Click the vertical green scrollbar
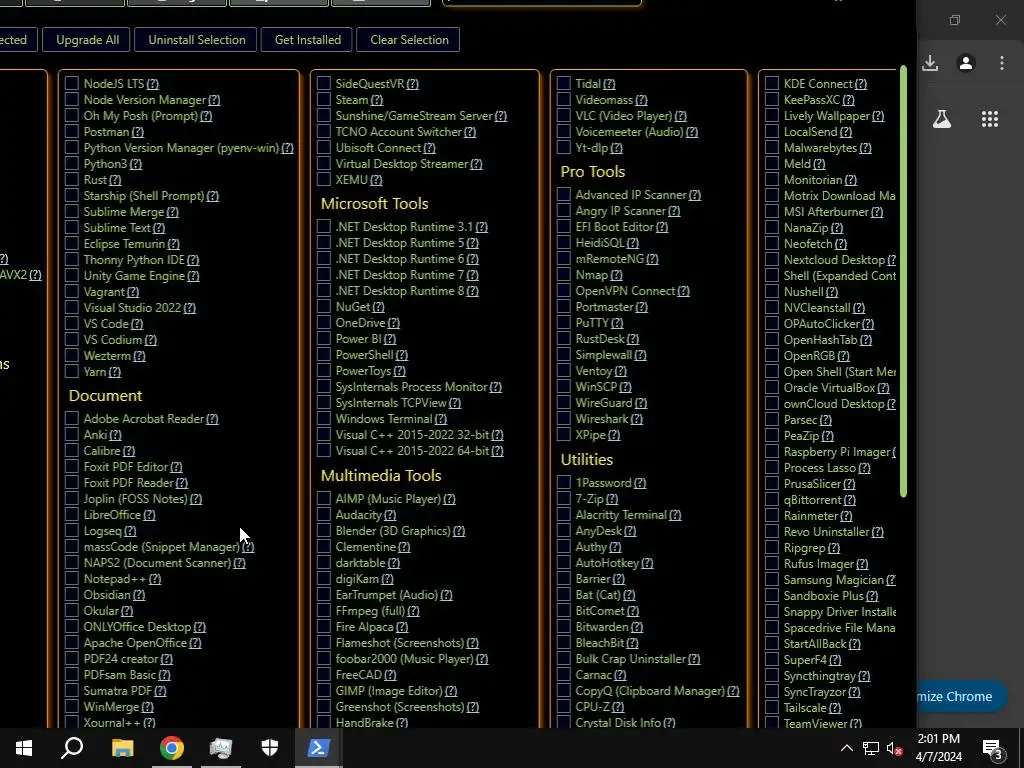1024x768 pixels. click(x=903, y=281)
